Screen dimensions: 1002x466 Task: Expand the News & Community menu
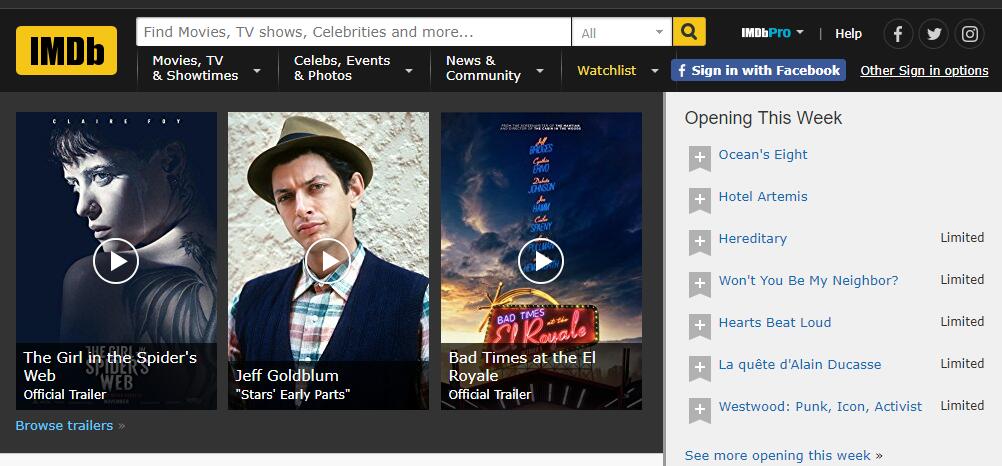(x=495, y=68)
